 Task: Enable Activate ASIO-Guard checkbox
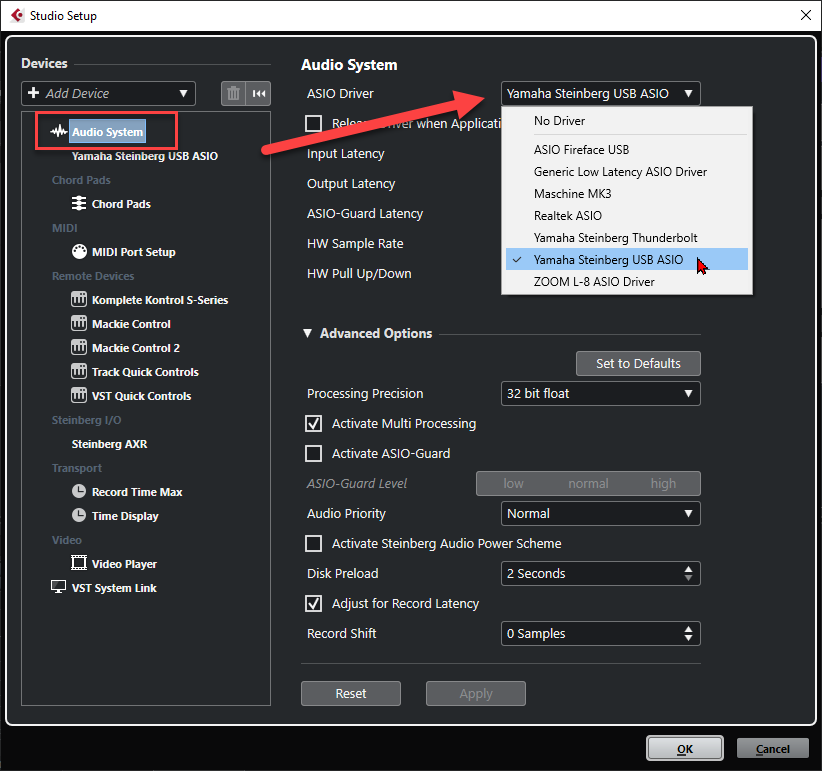[x=313, y=453]
